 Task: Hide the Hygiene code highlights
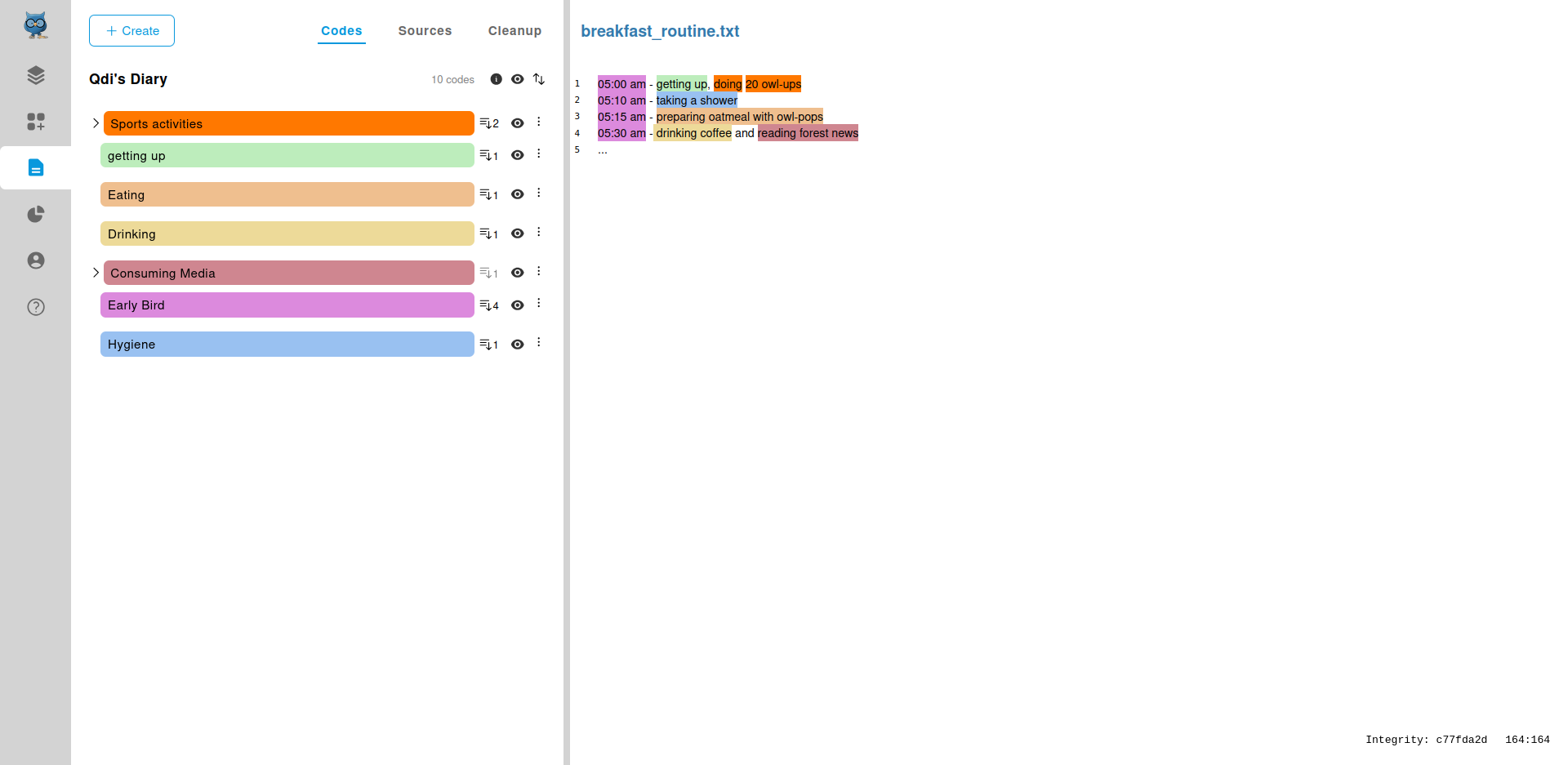point(517,345)
